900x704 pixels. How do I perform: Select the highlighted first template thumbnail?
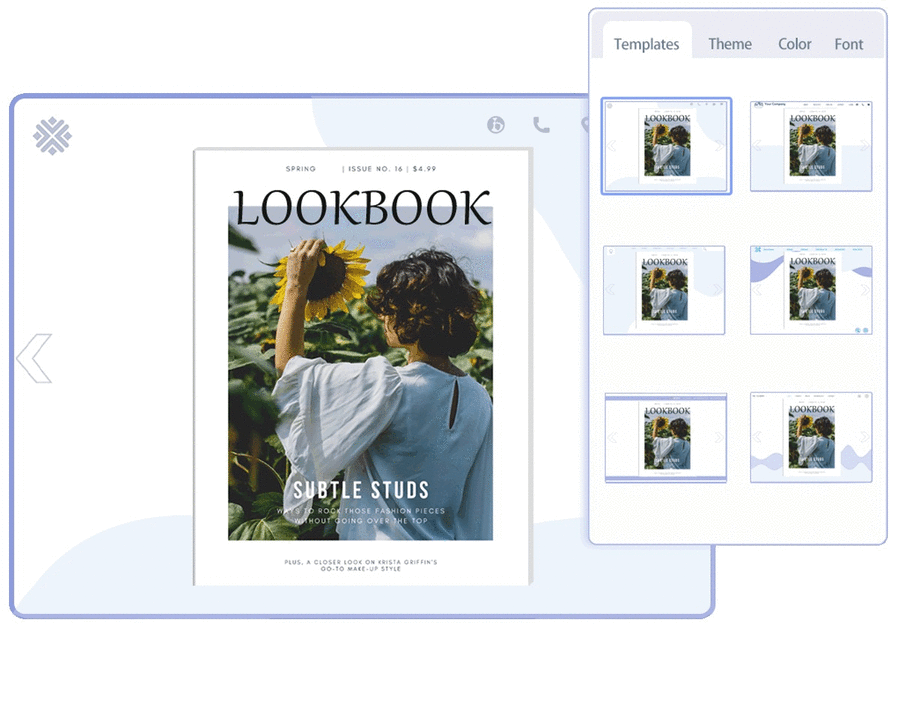point(666,145)
